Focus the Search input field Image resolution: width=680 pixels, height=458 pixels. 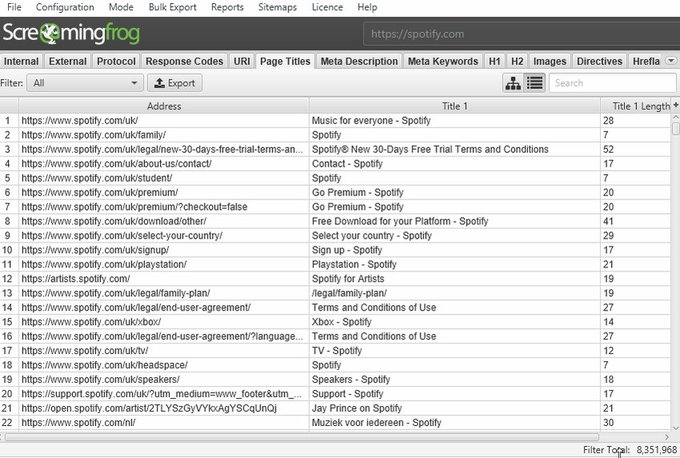click(612, 83)
